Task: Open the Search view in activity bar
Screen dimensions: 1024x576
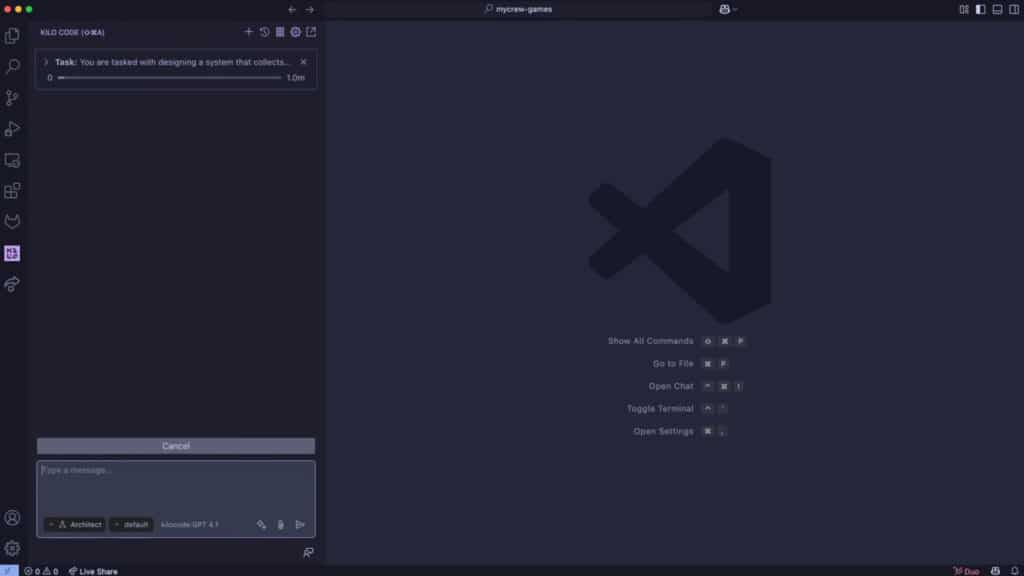Action: point(12,66)
